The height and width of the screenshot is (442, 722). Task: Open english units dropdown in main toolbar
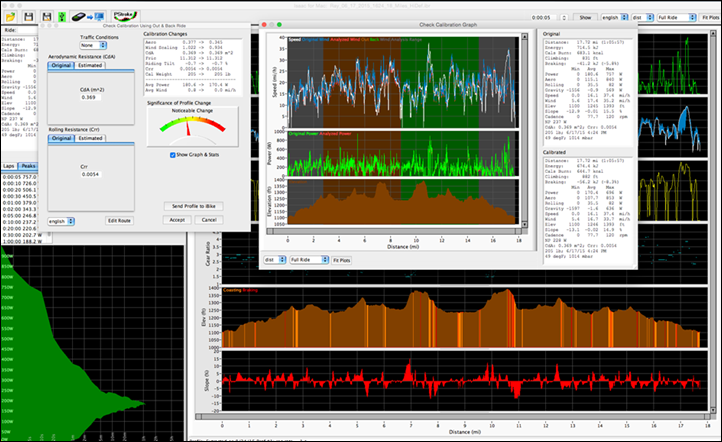[615, 17]
